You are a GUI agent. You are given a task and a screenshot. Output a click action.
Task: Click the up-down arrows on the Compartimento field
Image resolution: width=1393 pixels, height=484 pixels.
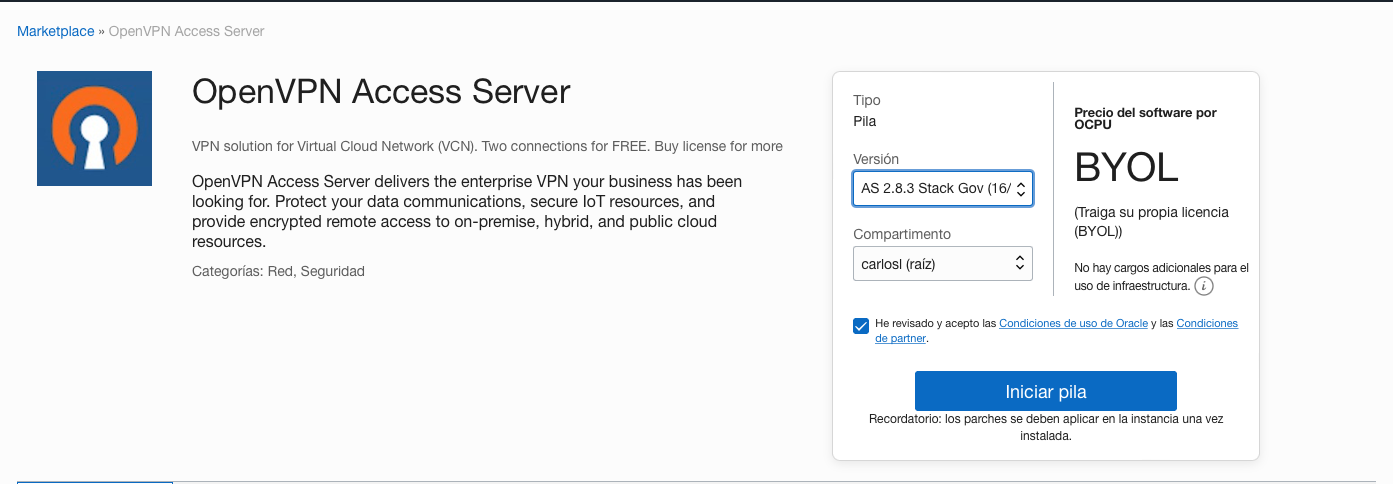point(1020,264)
